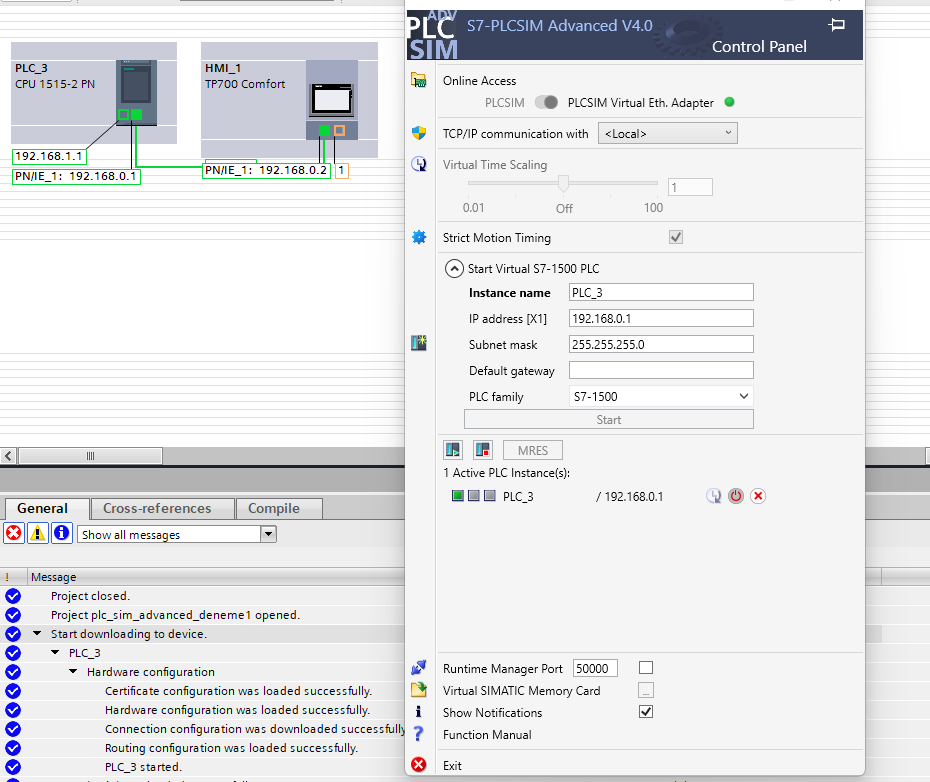Click the Default gateway field
The height and width of the screenshot is (782, 930).
[x=661, y=370]
